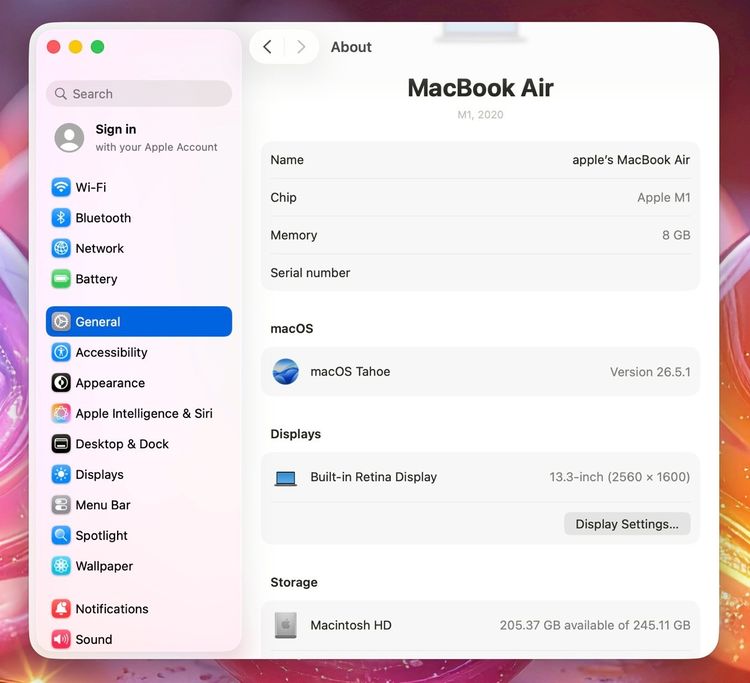750x683 pixels.
Task: Click the Menu Bar sidebar icon
Action: coord(61,505)
